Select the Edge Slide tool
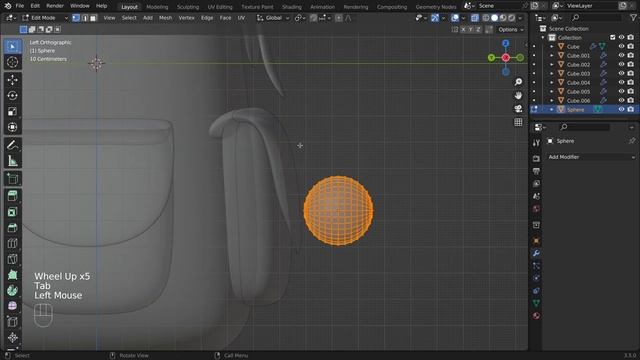 13,322
